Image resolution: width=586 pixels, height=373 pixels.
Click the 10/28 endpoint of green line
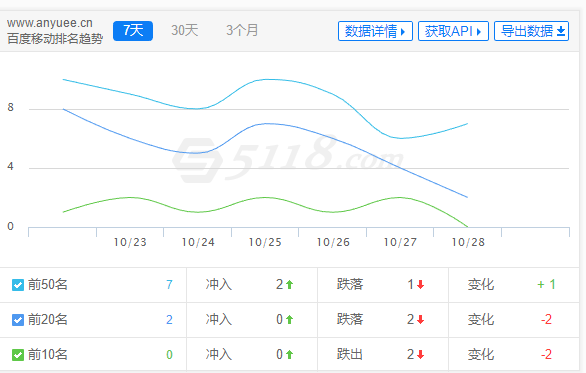467,226
